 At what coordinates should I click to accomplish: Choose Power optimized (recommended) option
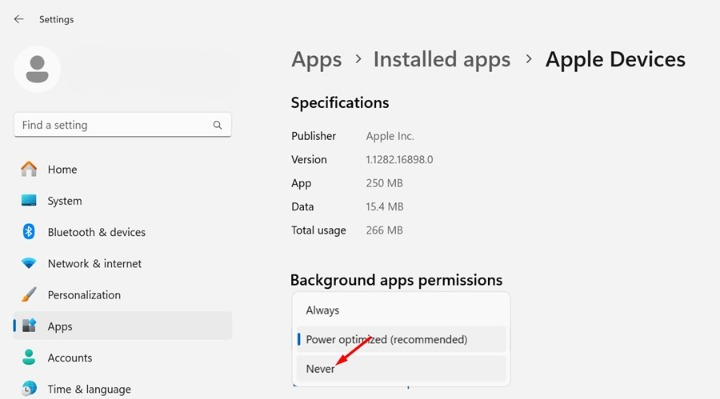click(401, 339)
